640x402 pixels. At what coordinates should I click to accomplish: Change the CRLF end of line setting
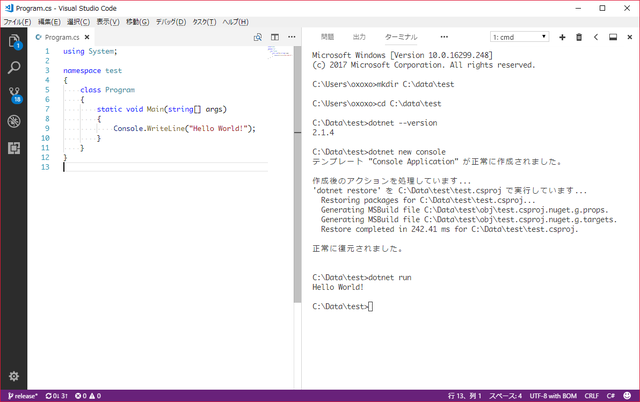pyautogui.click(x=591, y=396)
